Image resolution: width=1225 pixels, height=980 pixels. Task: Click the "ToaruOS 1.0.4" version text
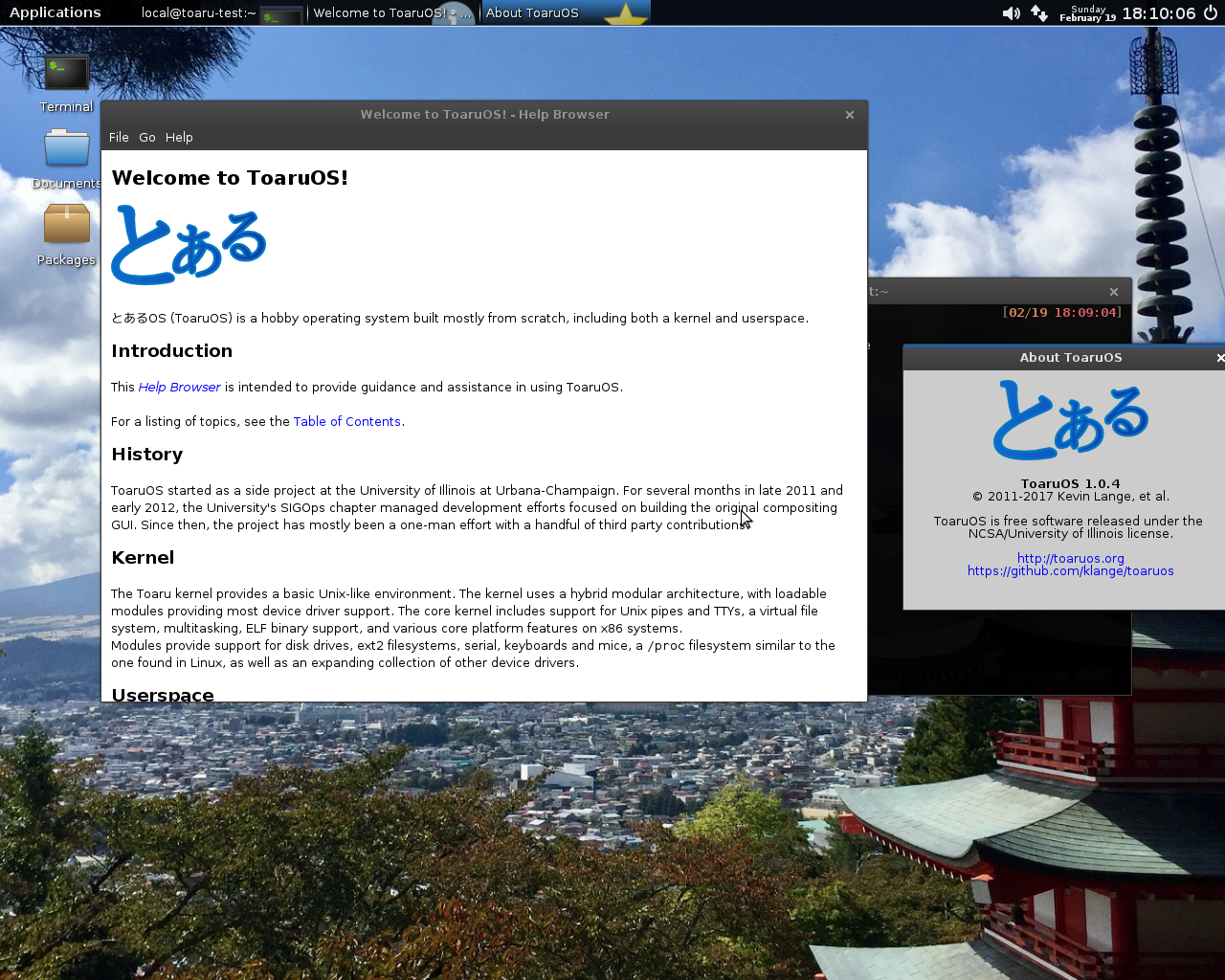[1071, 483]
